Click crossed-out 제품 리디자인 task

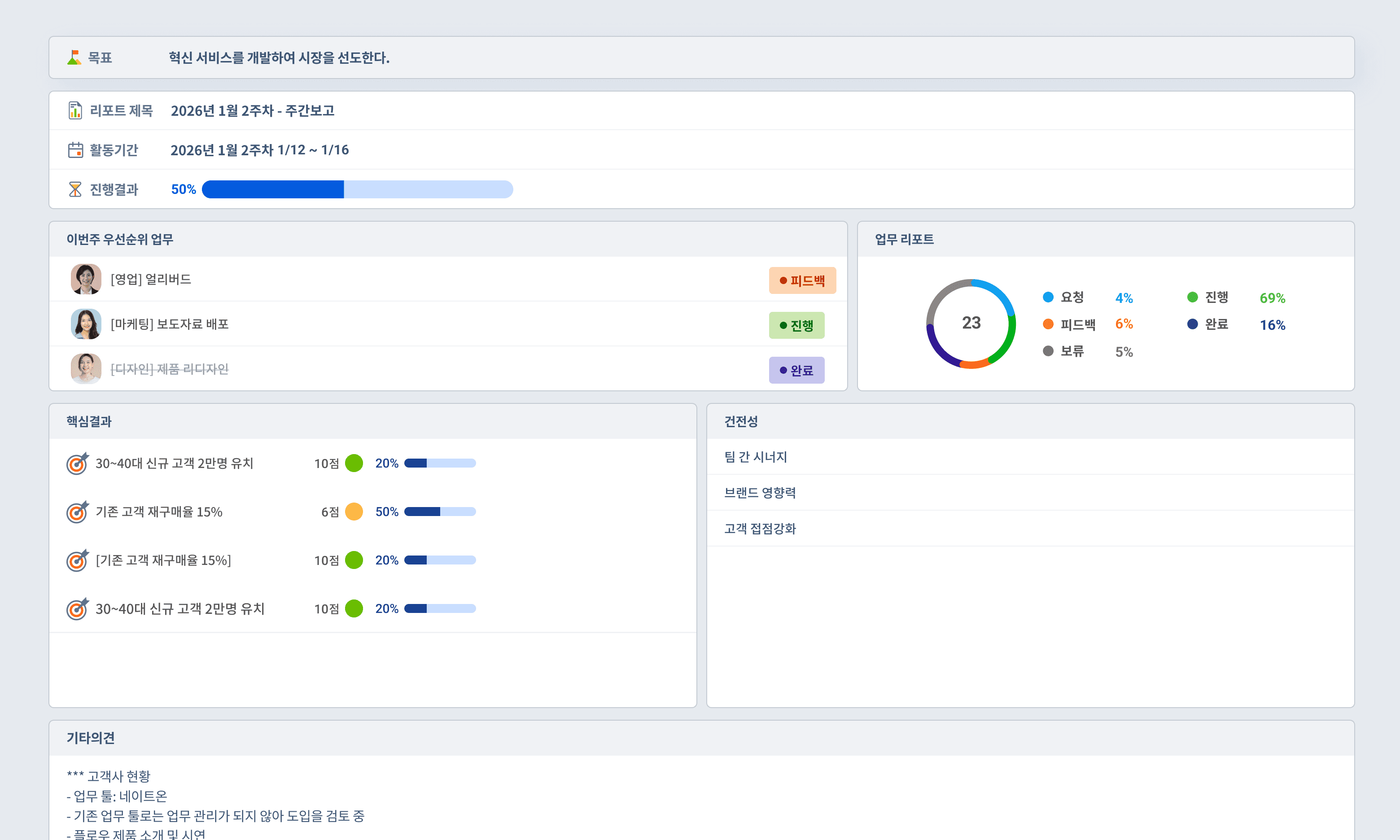(169, 369)
